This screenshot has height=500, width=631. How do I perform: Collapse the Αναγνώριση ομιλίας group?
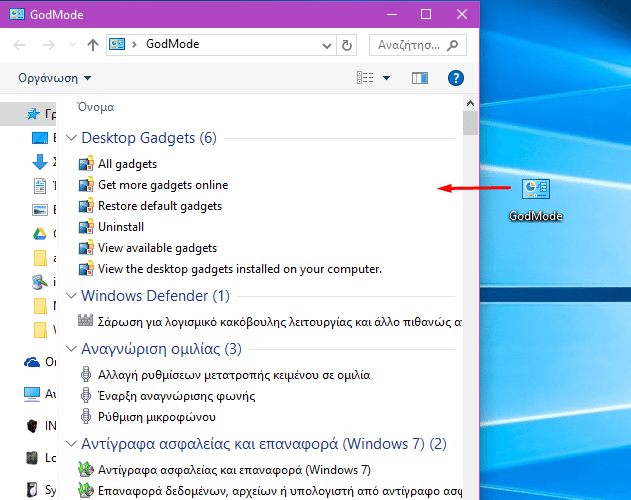point(71,349)
